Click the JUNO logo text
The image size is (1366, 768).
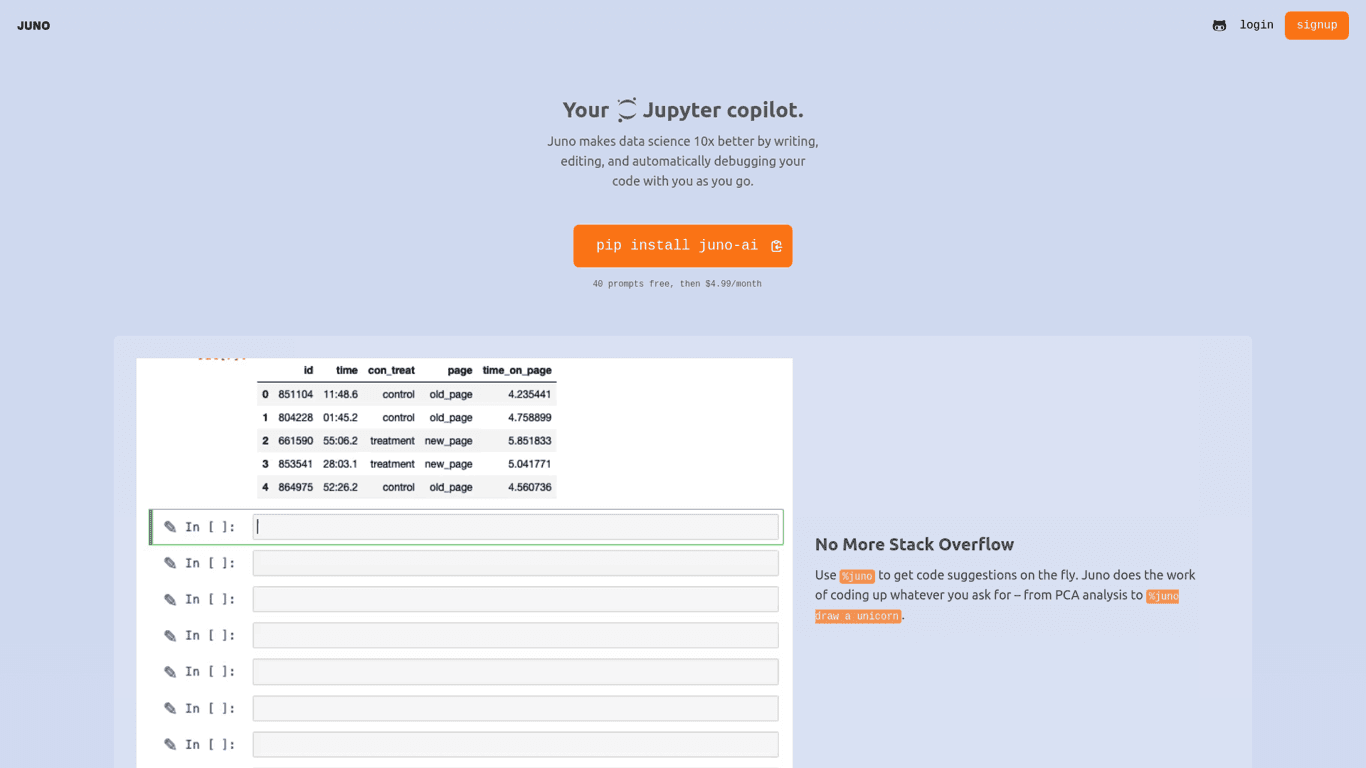coord(33,26)
